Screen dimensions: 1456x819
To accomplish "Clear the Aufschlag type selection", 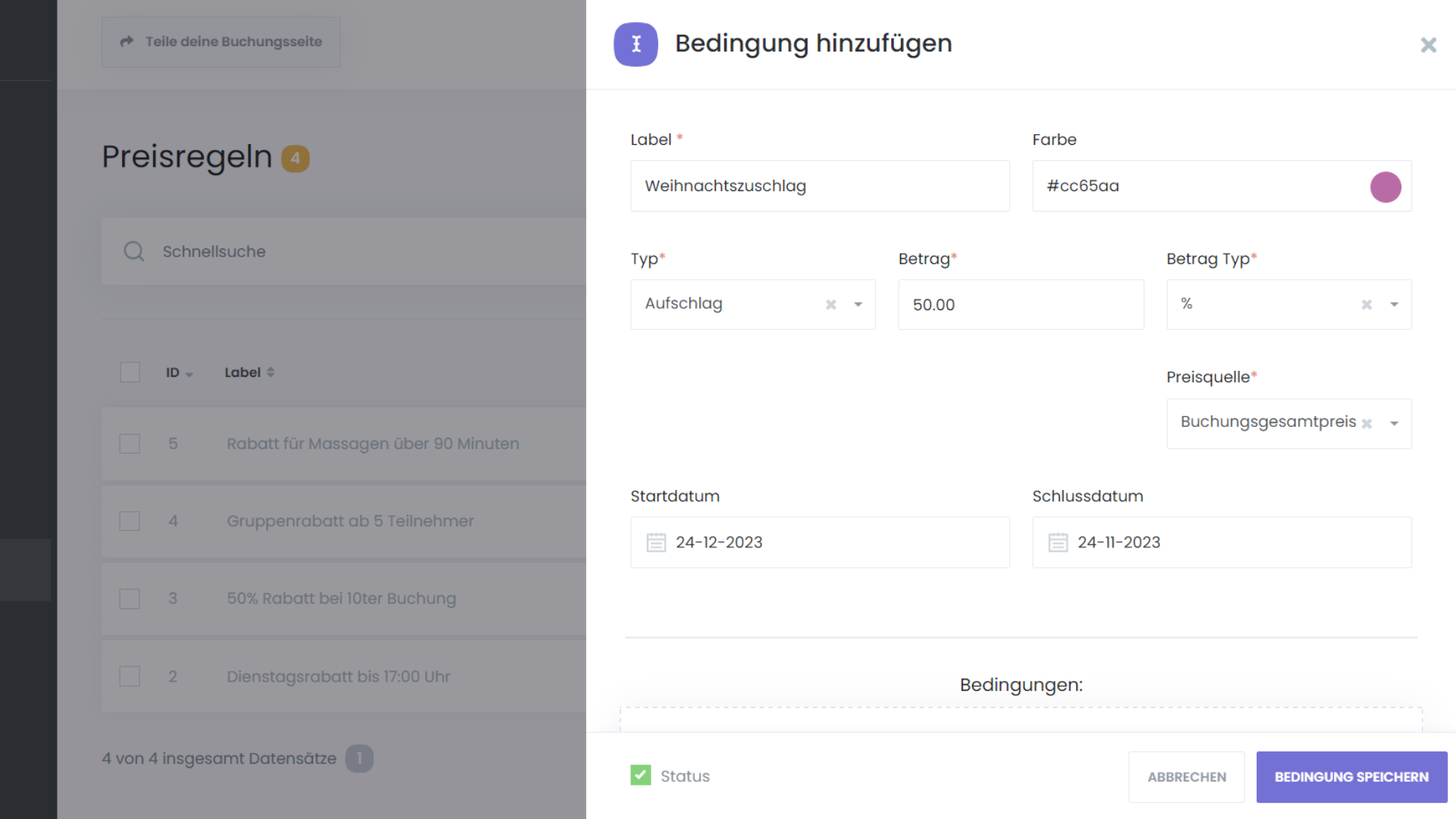I will click(831, 304).
